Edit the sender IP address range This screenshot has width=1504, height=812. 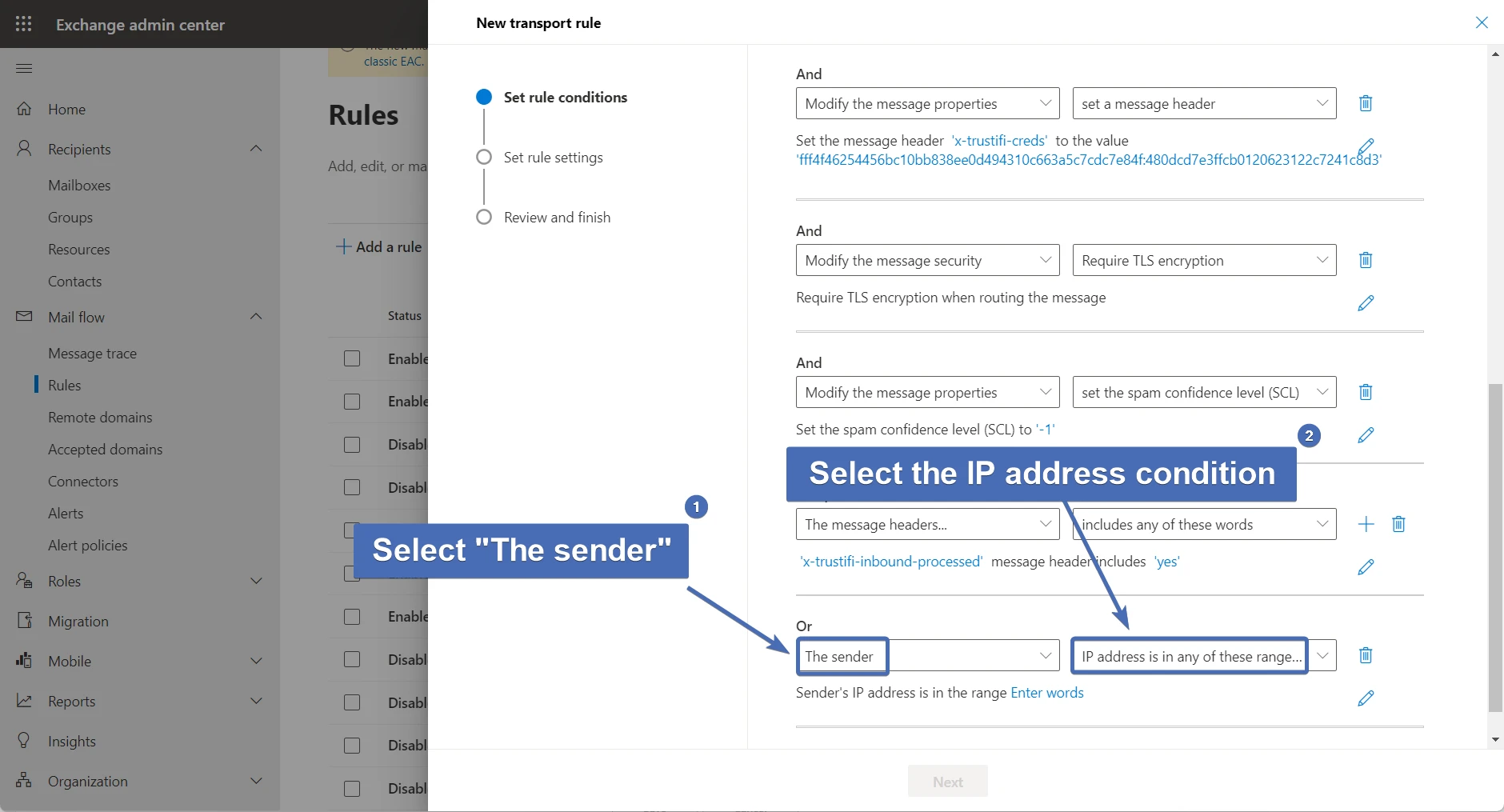[1366, 698]
